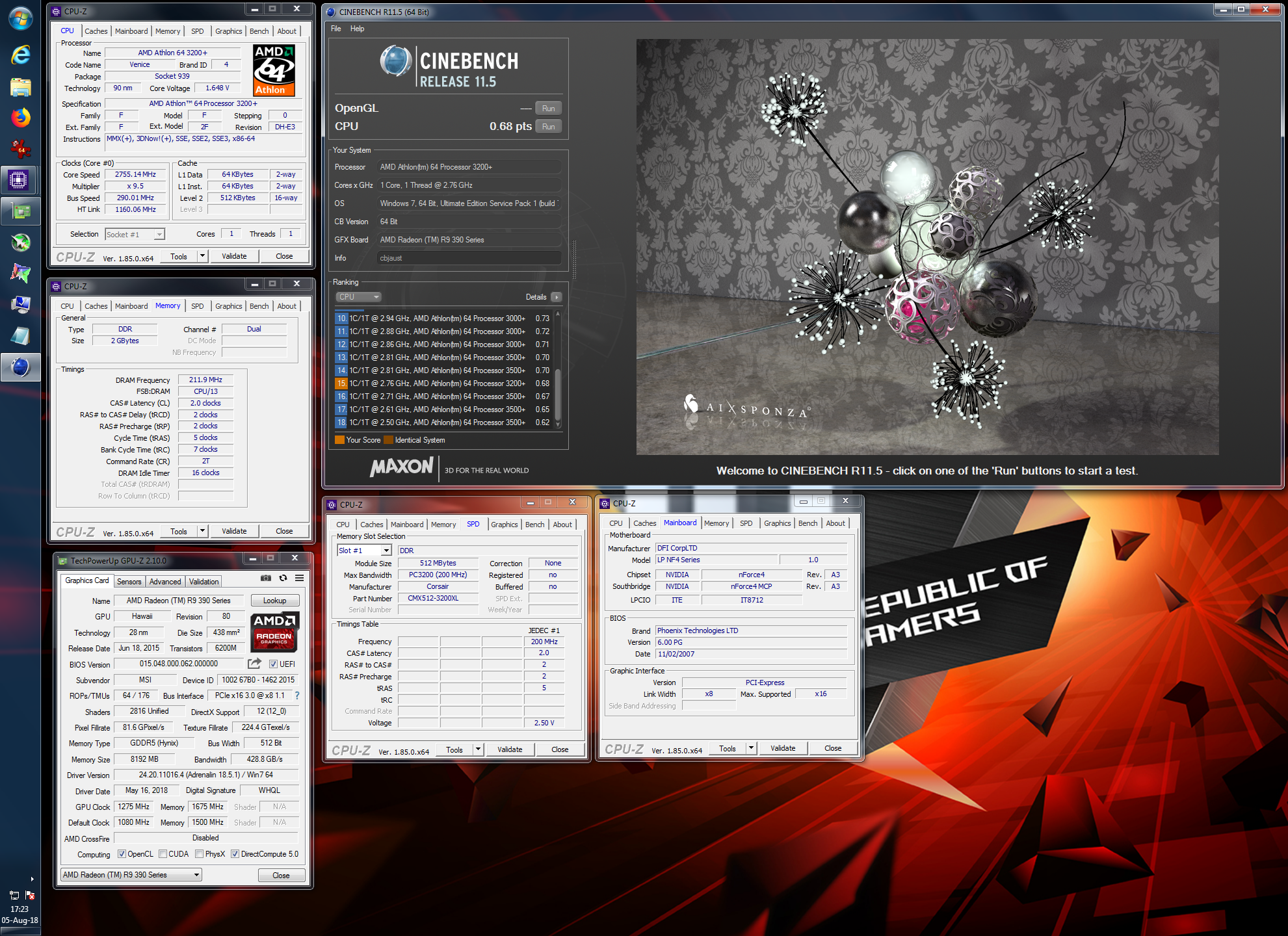Viewport: 1288px width, 936px height.
Task: Click the GPU-Z Close button
Action: (x=281, y=876)
